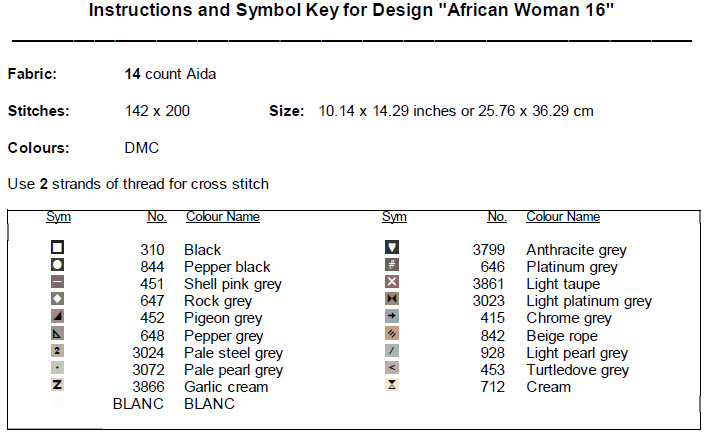Select the DMC colours value
The width and height of the screenshot is (709, 435).
point(142,148)
